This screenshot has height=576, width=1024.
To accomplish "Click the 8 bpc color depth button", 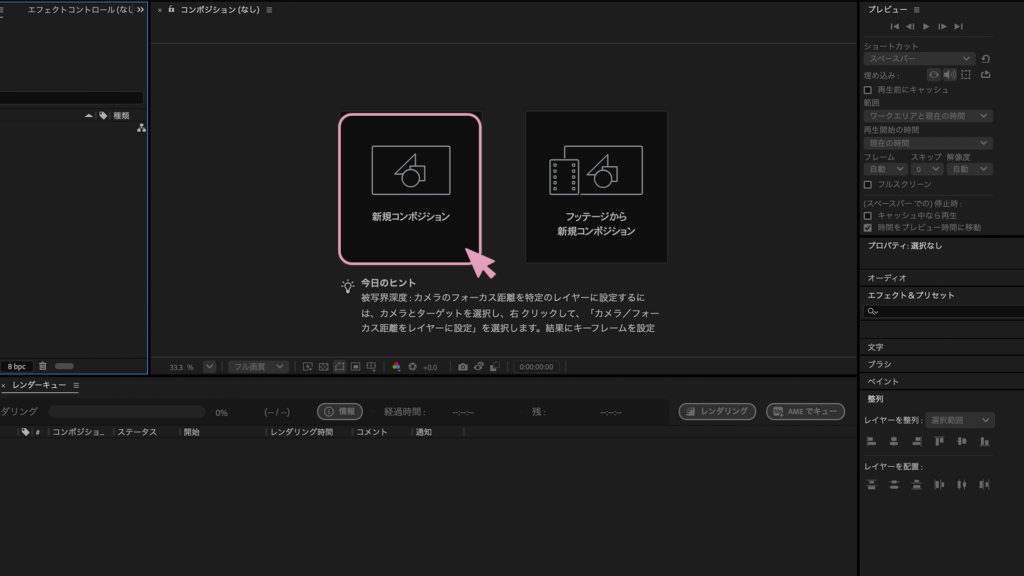I will [16, 367].
